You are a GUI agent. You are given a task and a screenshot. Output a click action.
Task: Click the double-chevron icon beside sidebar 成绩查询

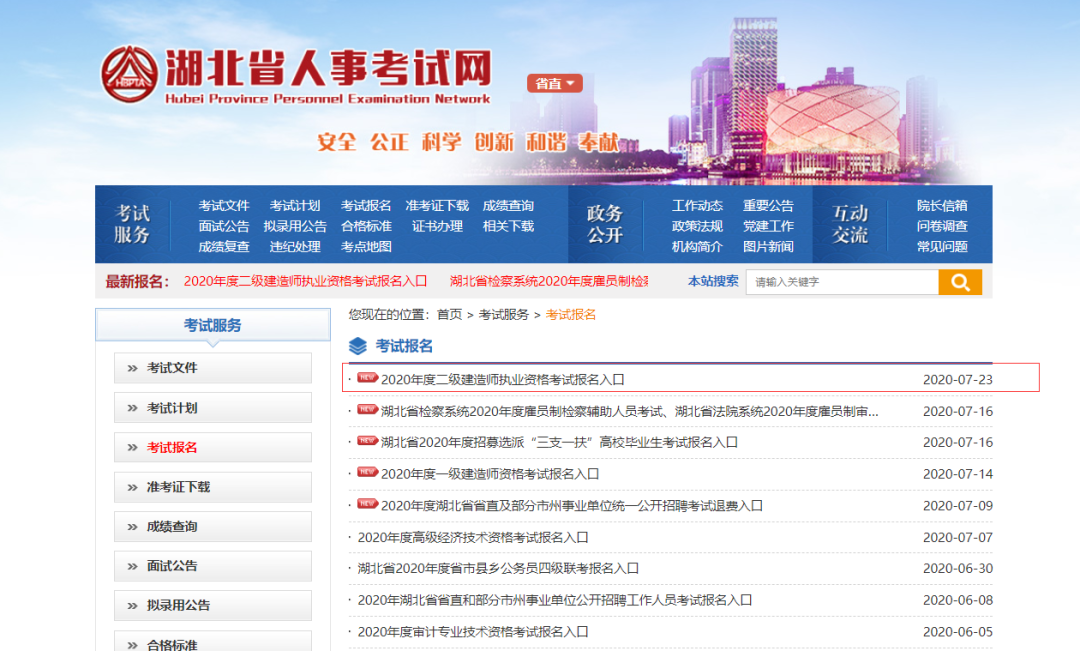click(132, 527)
